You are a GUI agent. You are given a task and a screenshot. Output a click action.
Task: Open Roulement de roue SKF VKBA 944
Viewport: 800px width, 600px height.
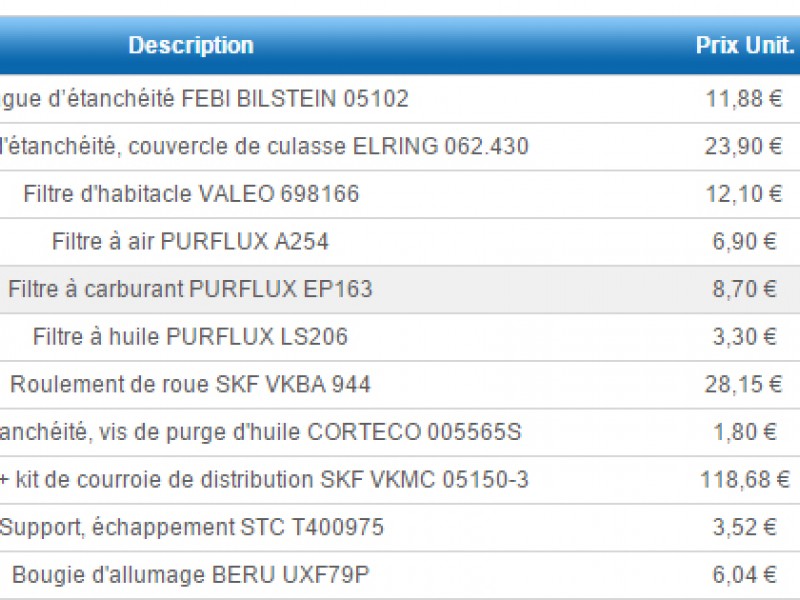click(190, 385)
